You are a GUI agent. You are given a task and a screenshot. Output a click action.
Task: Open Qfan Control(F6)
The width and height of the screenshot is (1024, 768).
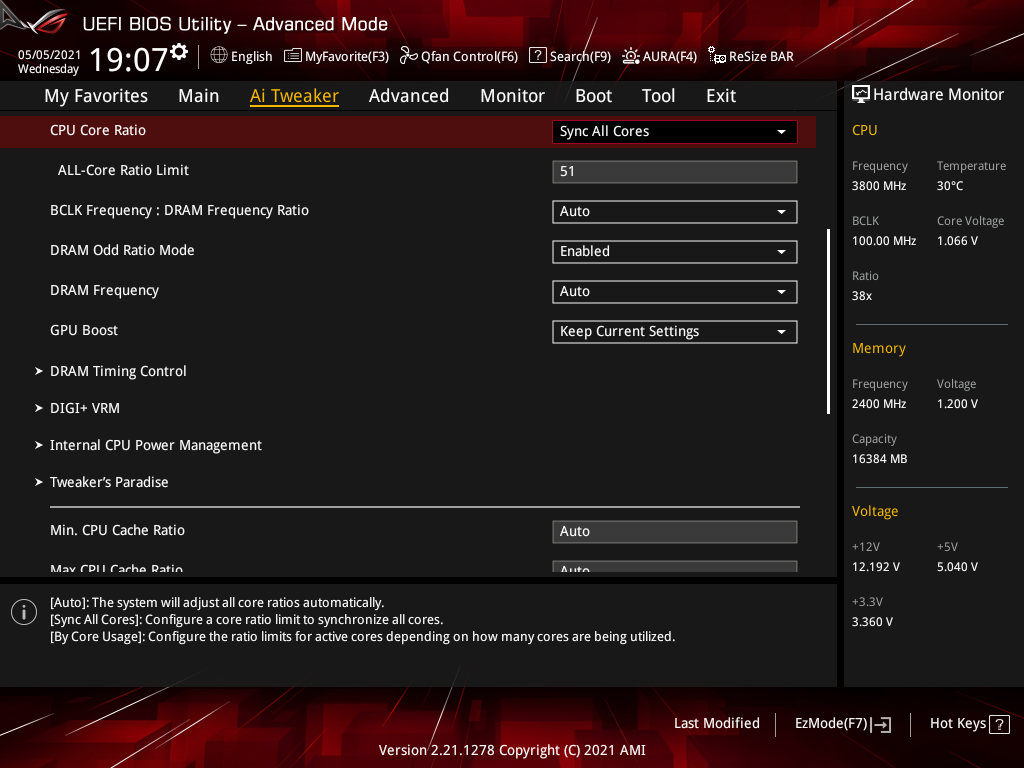coord(459,56)
